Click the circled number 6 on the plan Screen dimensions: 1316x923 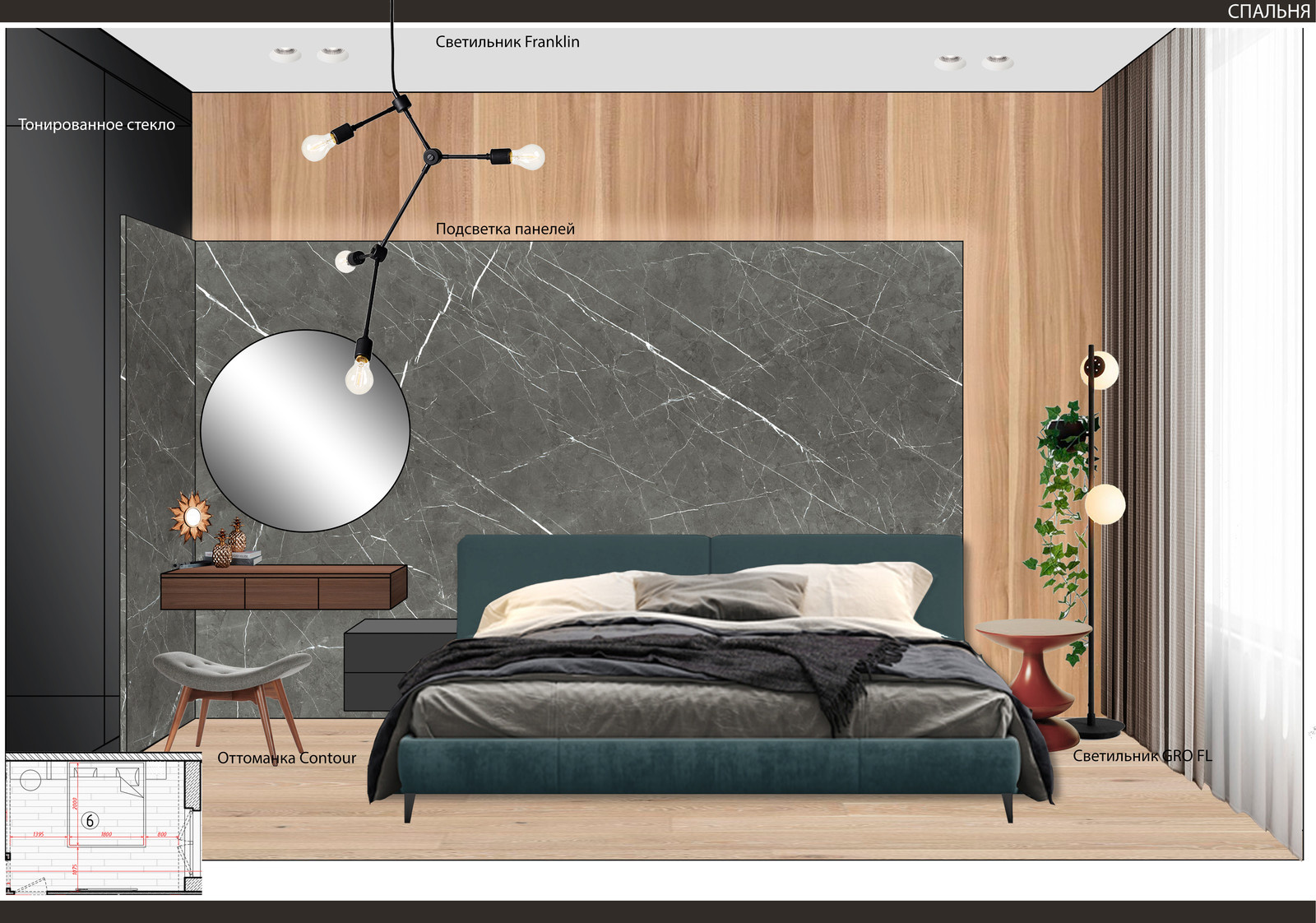coord(90,820)
